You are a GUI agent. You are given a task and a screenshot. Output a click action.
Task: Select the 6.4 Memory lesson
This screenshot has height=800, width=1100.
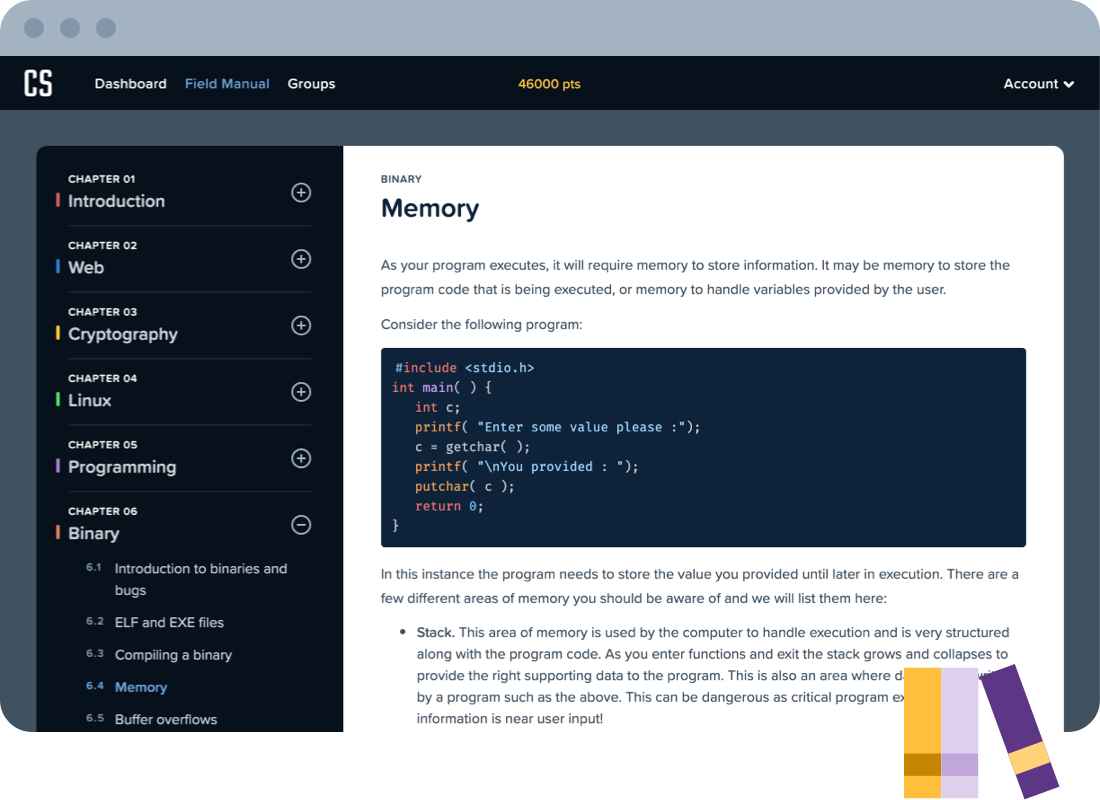pyautogui.click(x=141, y=687)
